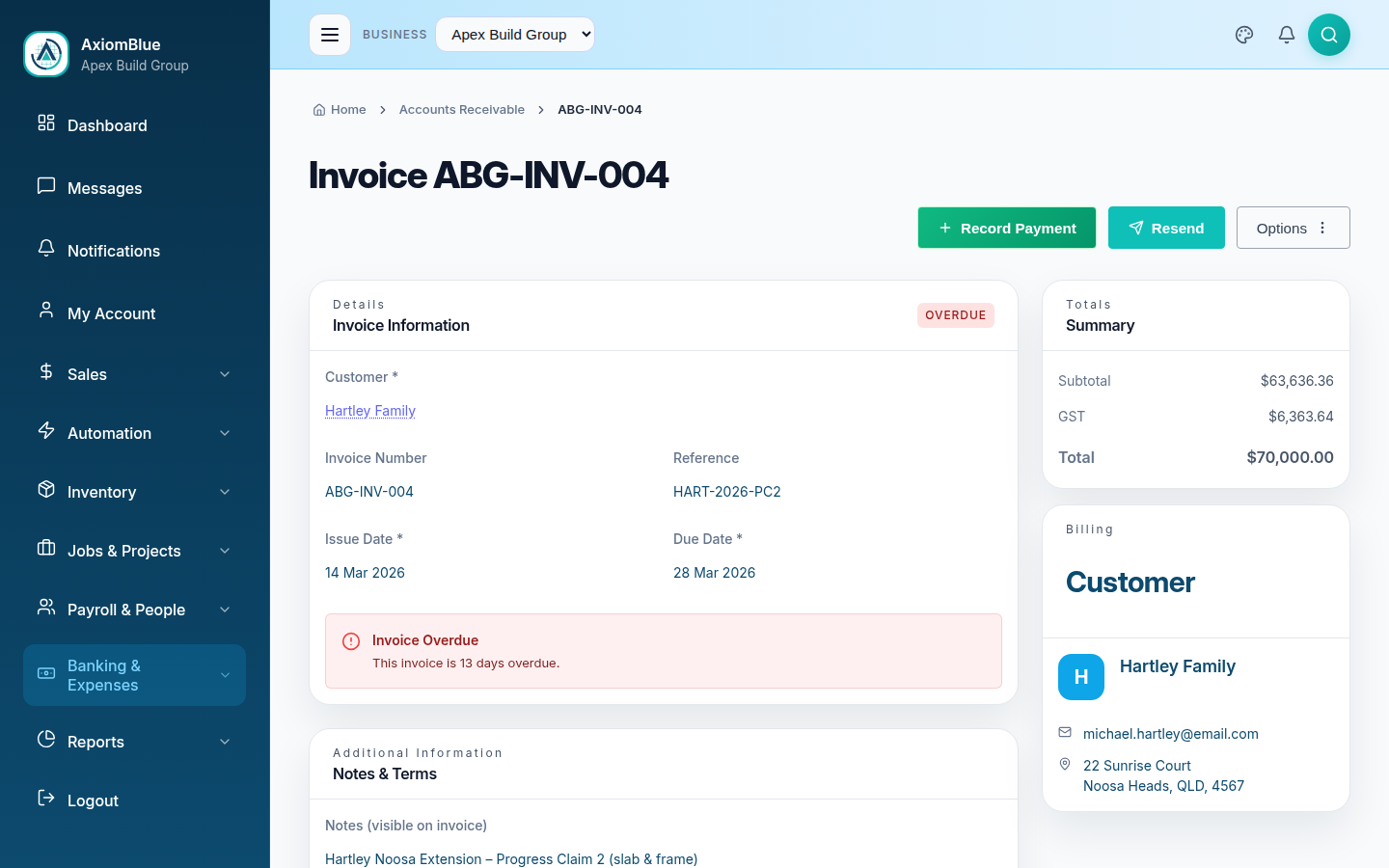Open the Apex Build Group business selector

515,34
